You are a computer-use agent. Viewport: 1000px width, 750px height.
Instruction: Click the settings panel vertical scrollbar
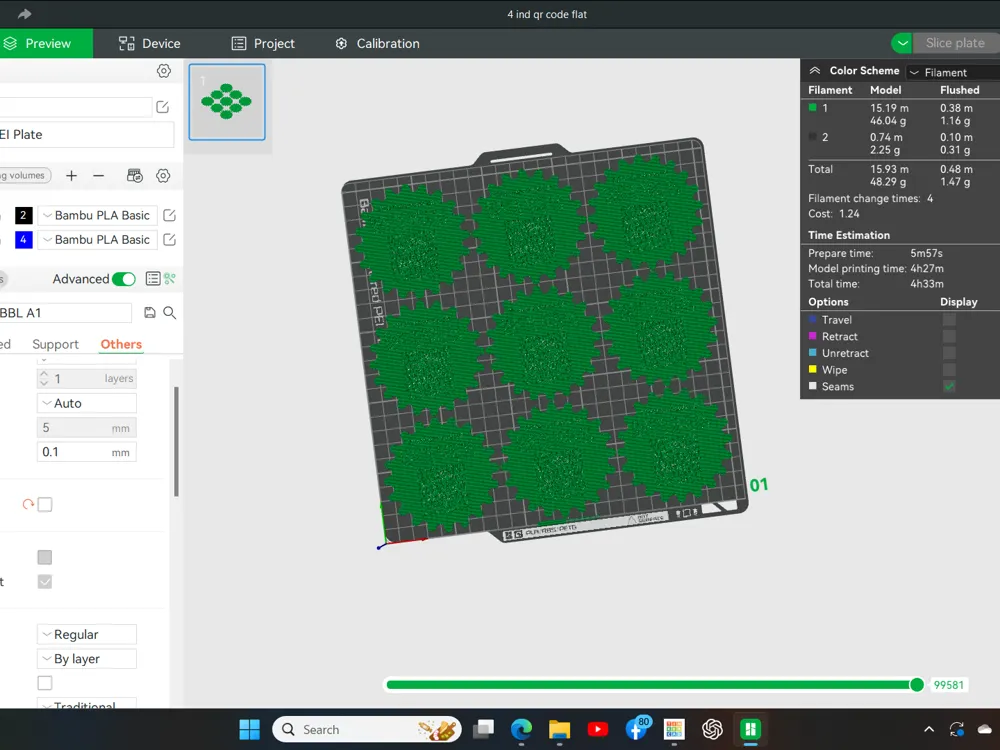[x=176, y=441]
